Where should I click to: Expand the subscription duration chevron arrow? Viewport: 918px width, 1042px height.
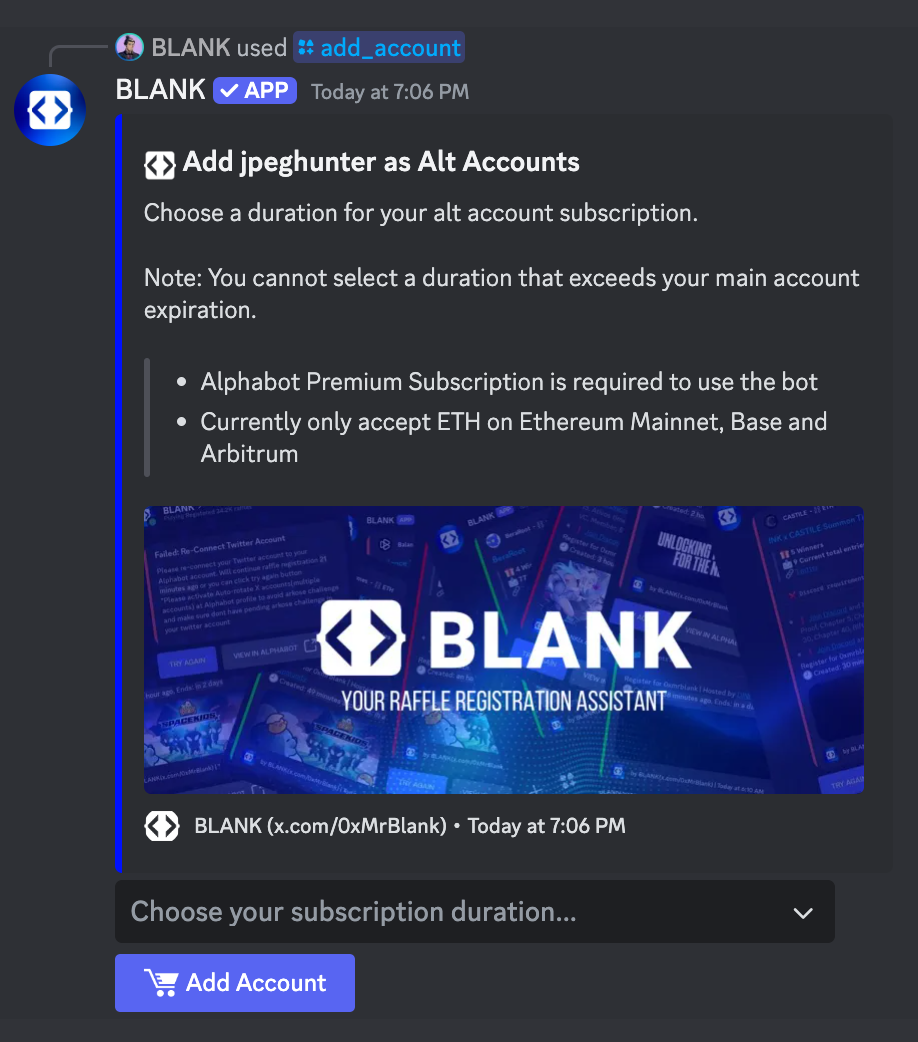tap(803, 912)
